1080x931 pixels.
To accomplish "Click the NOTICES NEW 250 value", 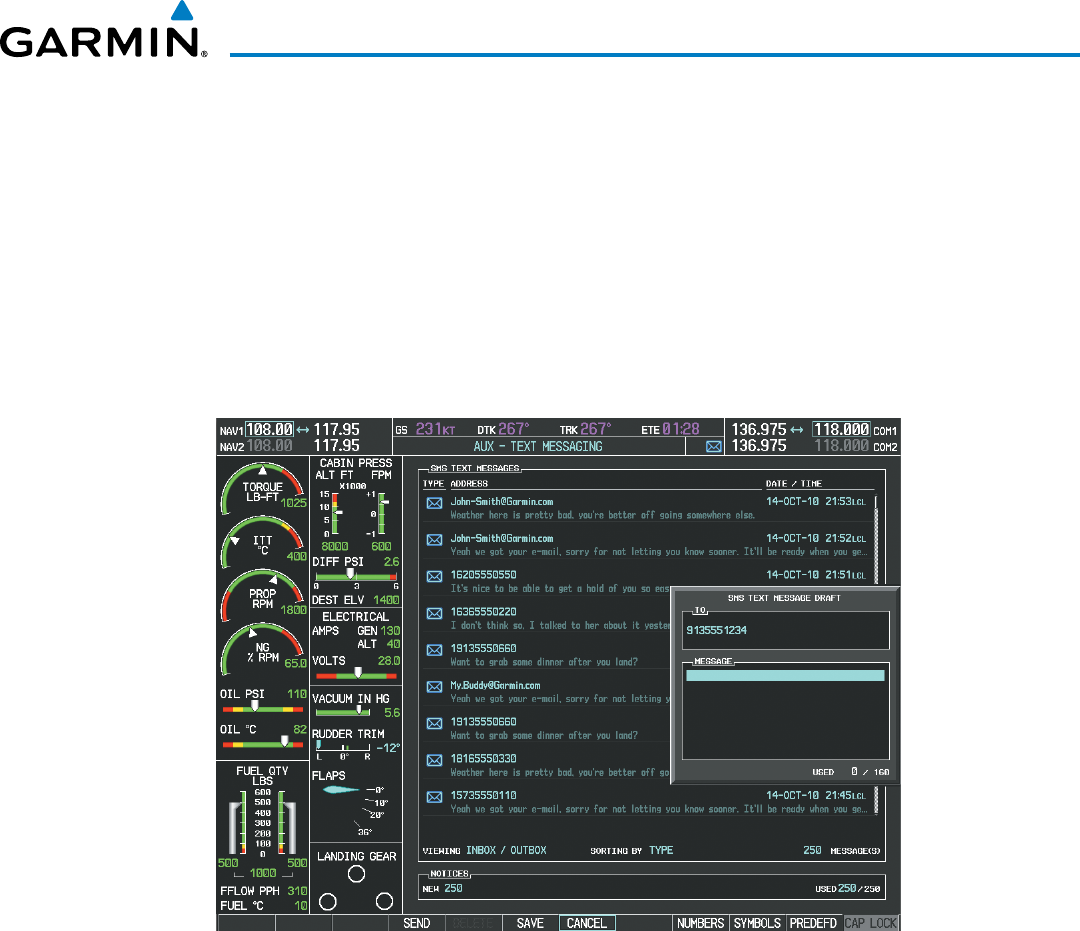I will (x=453, y=888).
